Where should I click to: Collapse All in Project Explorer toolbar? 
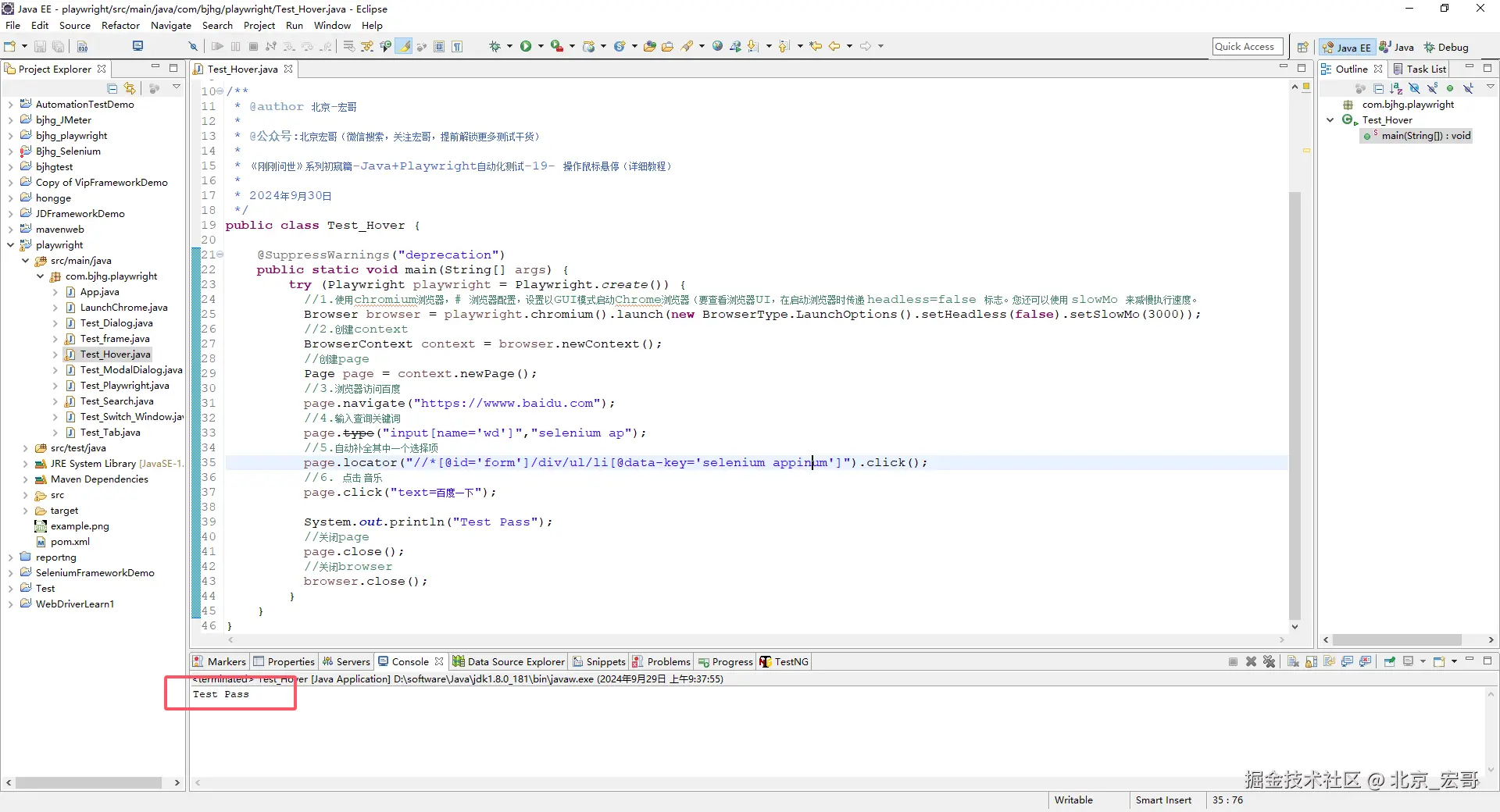(x=112, y=88)
